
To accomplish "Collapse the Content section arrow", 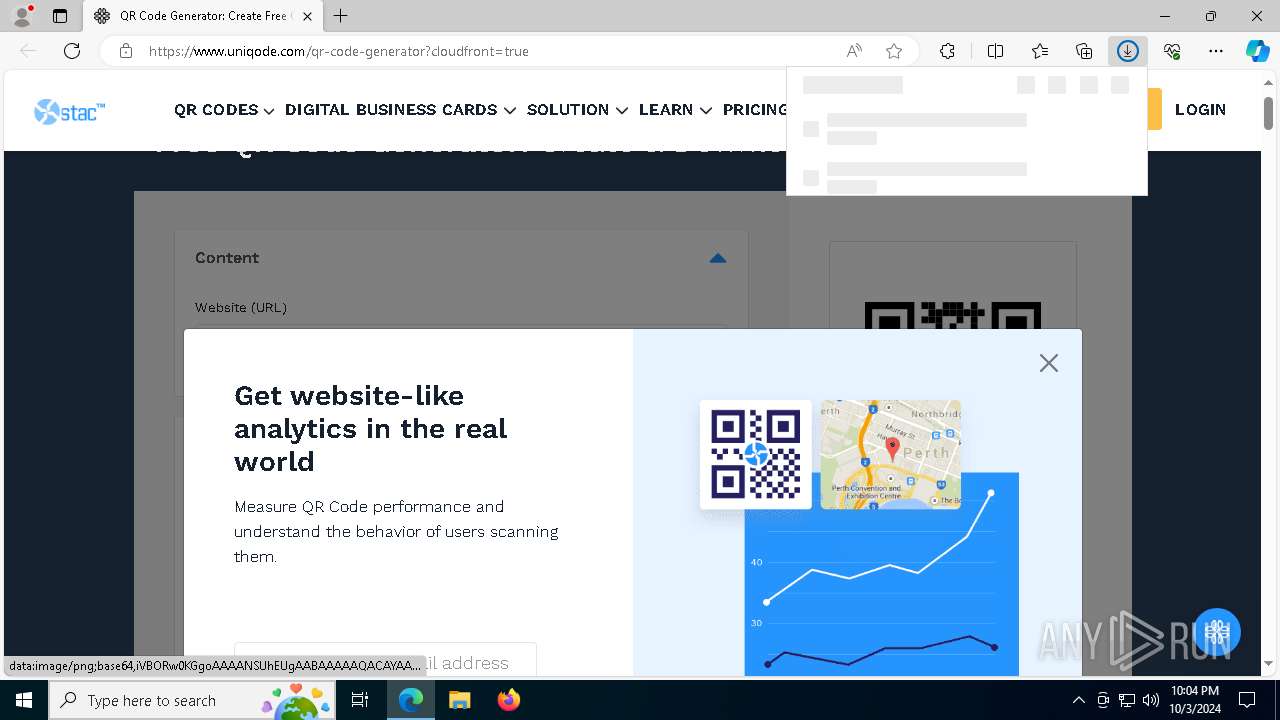I will click(717, 258).
